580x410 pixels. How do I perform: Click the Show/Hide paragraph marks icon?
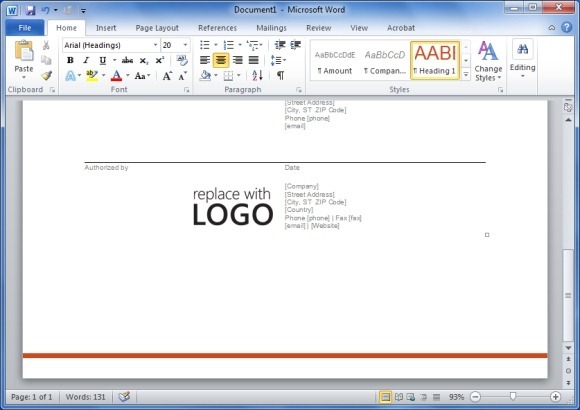280,75
